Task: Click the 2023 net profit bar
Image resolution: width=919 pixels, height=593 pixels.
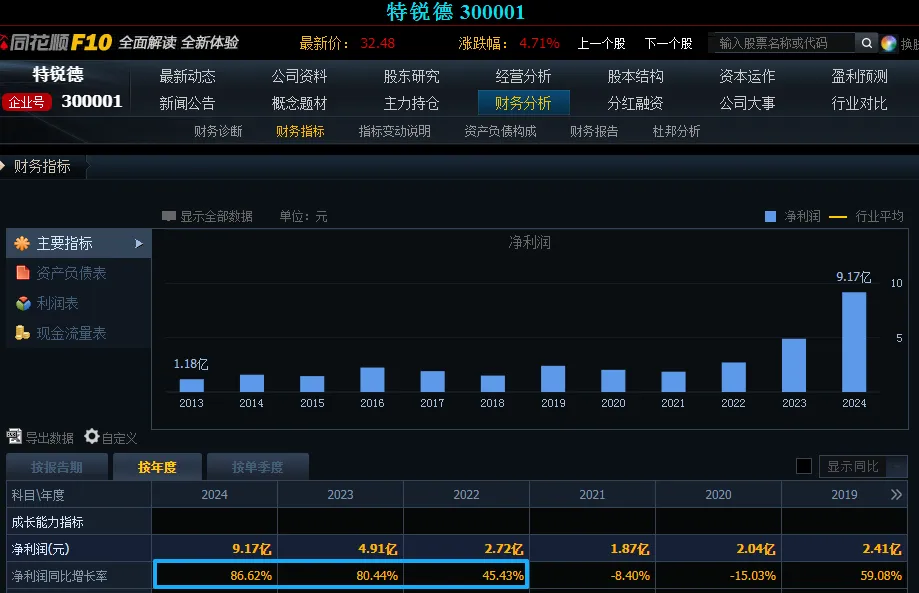Action: [794, 365]
